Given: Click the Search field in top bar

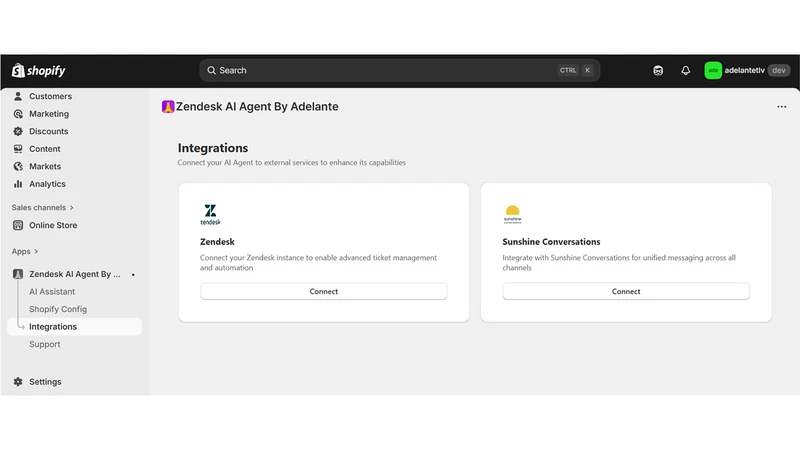Looking at the screenshot, I should 399,70.
